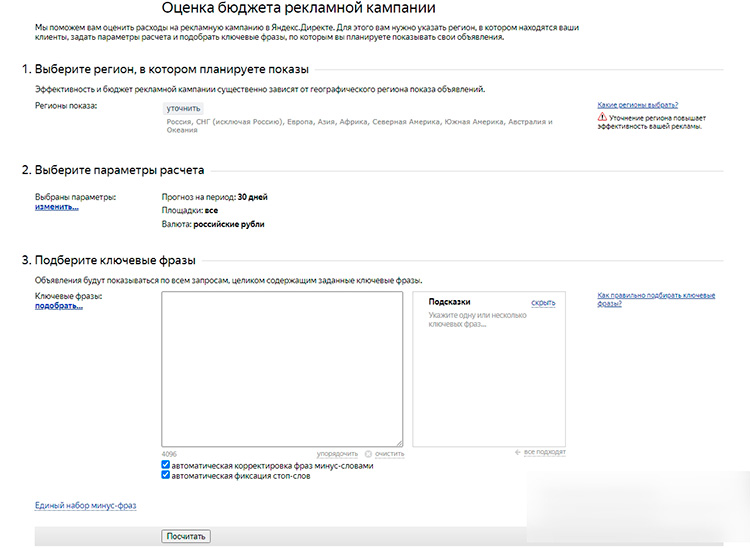Open «Как правильно подбирать ключевые фразы?» link
Viewport: 750px width, 548px height.
(x=655, y=299)
